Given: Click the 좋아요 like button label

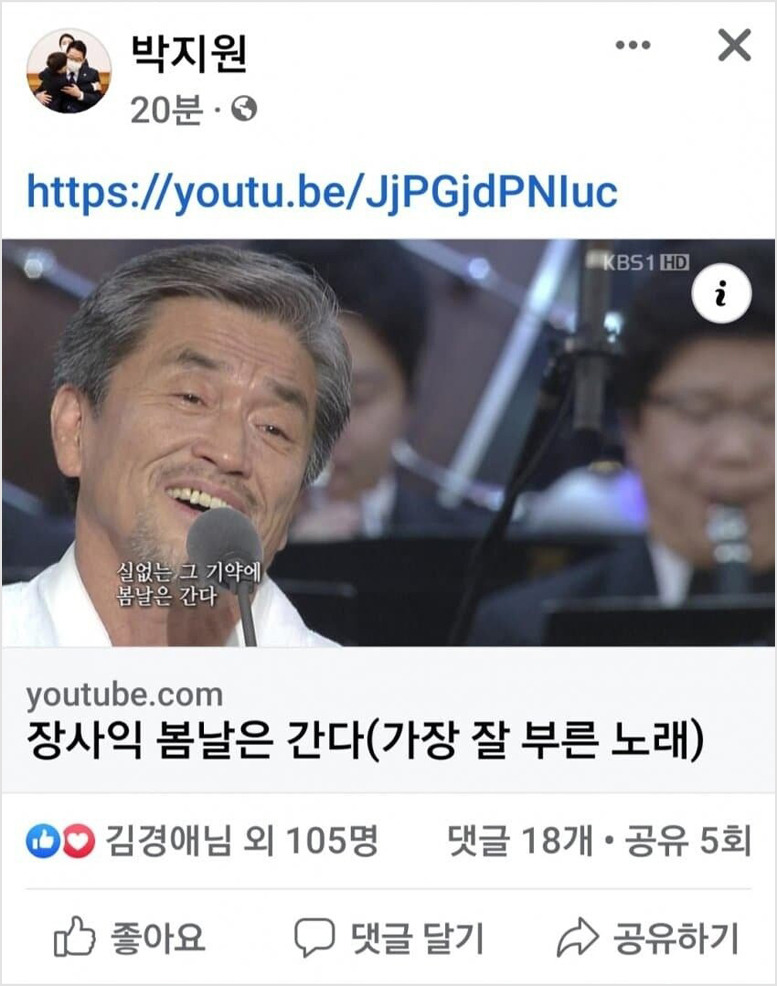Looking at the screenshot, I should 158,938.
